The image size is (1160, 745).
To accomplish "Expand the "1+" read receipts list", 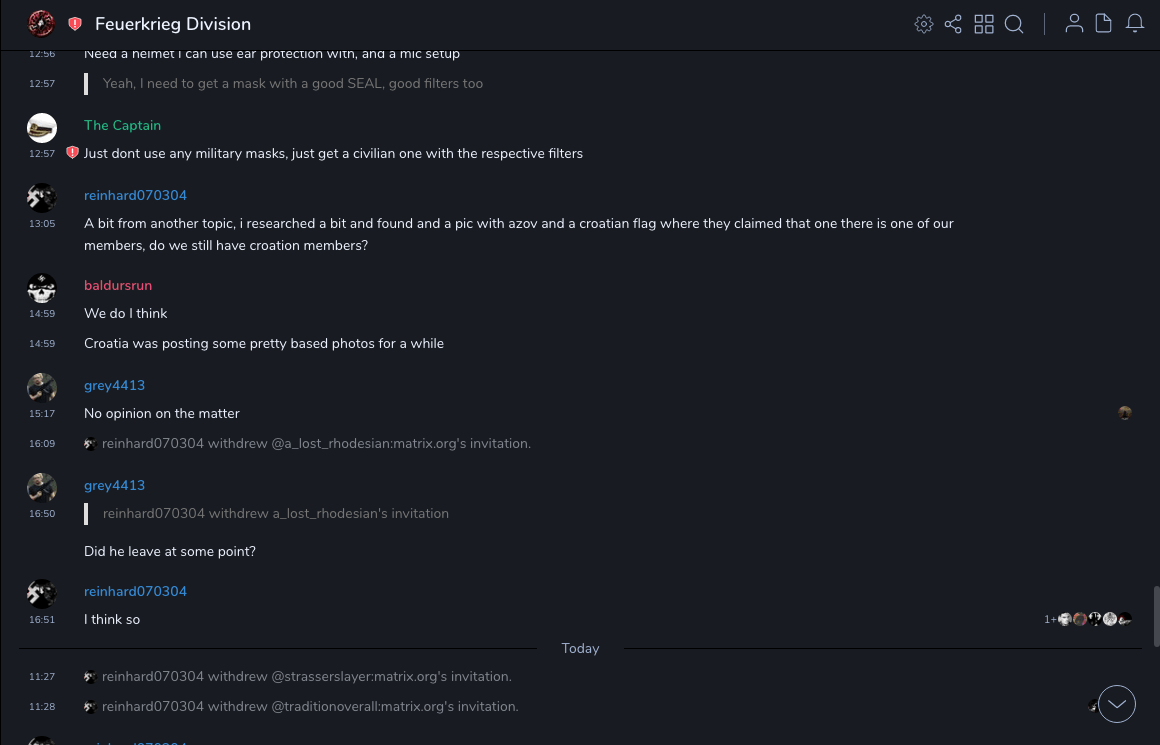I will [1050, 620].
